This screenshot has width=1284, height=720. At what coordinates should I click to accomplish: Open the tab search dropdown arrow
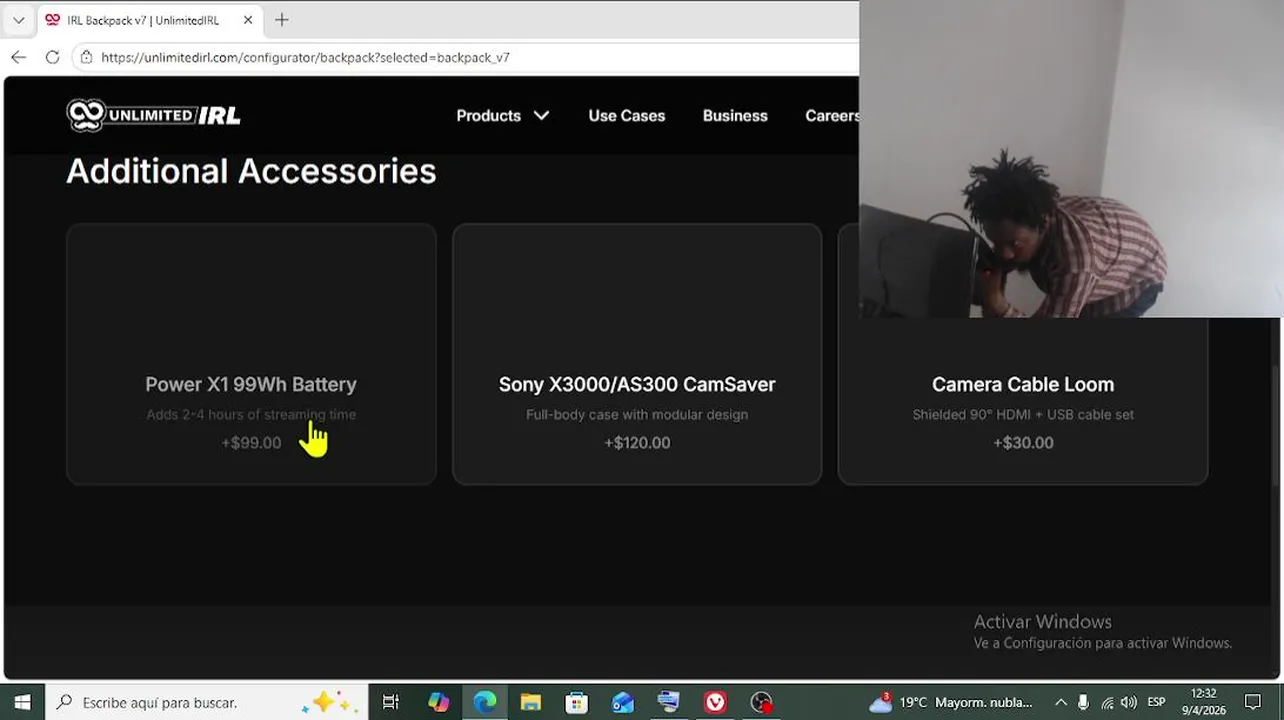tap(18, 20)
